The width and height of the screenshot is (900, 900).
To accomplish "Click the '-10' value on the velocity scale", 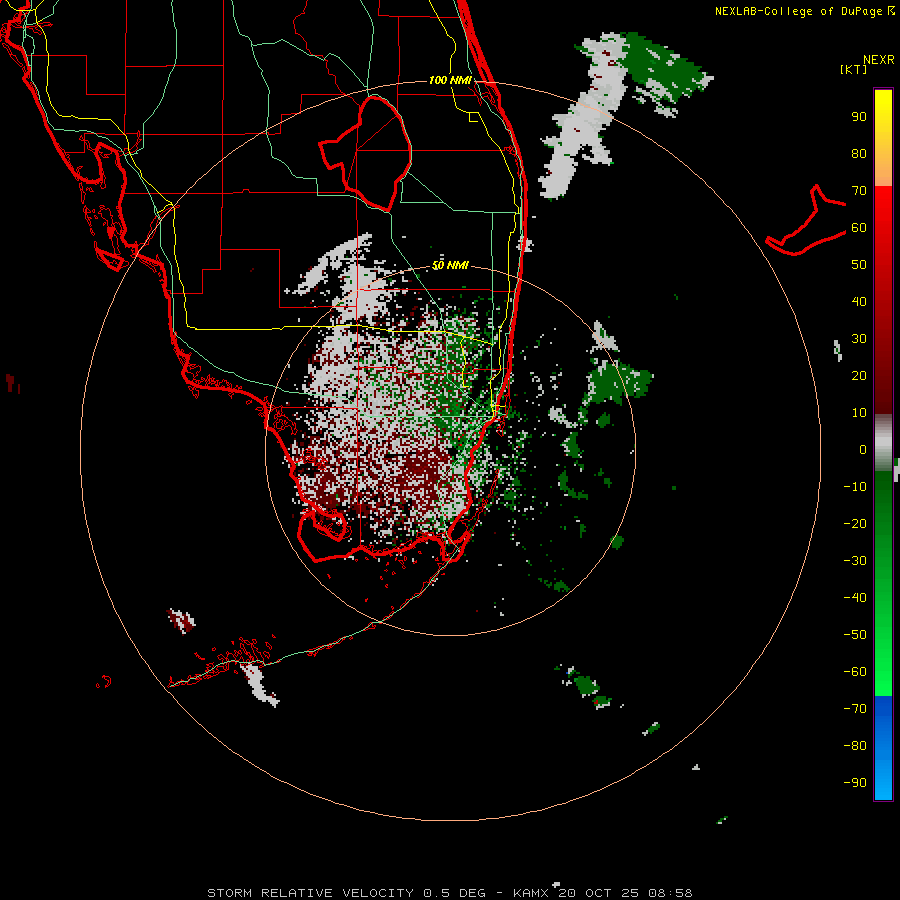I will [x=855, y=487].
